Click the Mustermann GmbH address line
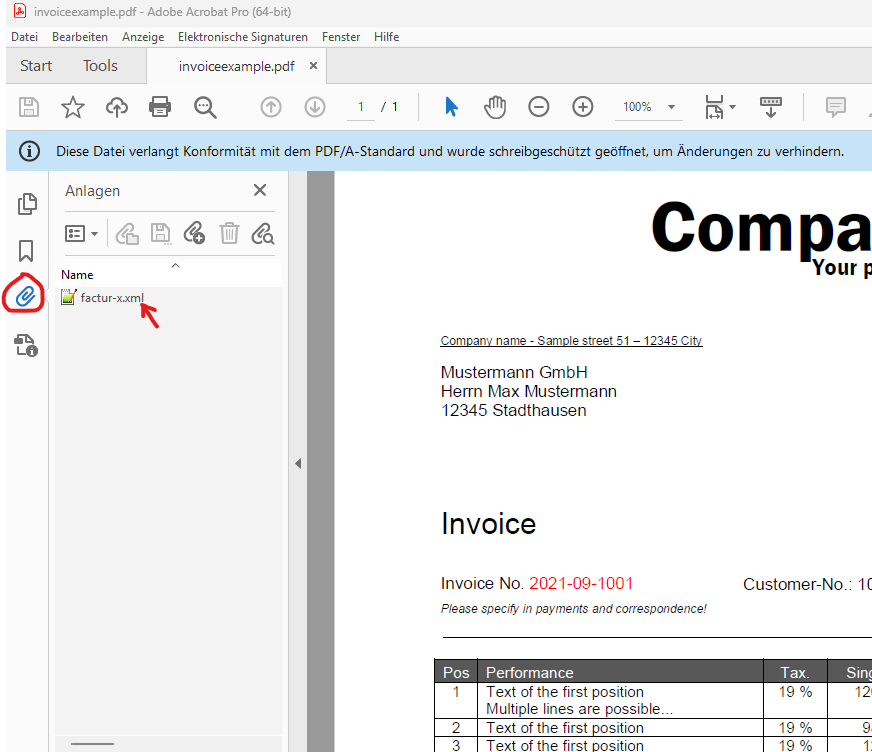The image size is (872, 752). (x=514, y=372)
